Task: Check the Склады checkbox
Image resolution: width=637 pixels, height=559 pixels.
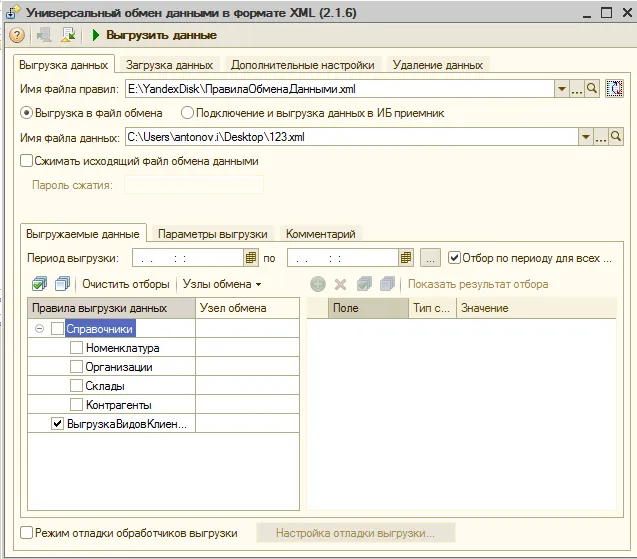Action: coord(76,386)
